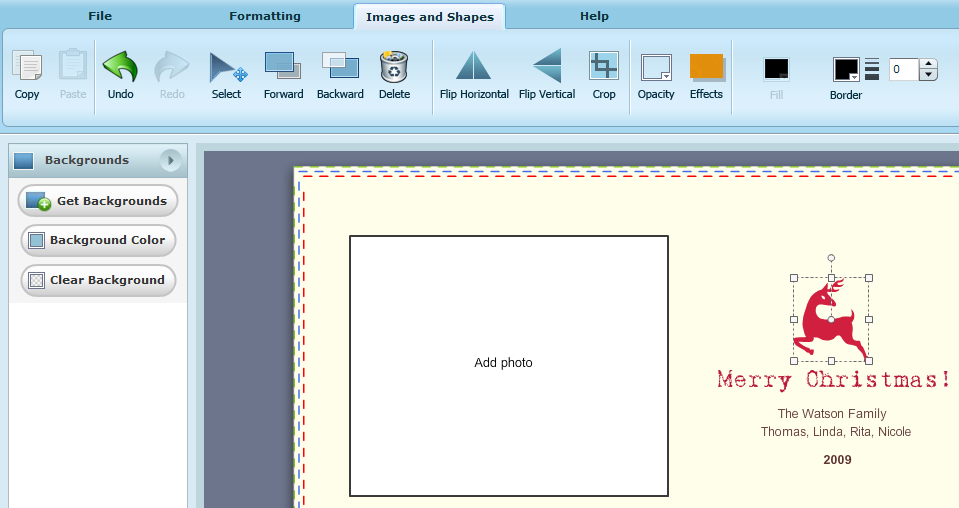Open the Border color swatch dropdown
The image size is (959, 508).
pos(846,70)
